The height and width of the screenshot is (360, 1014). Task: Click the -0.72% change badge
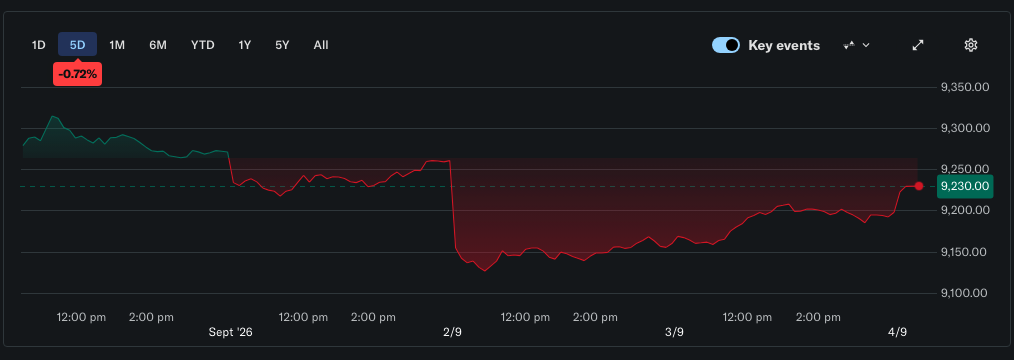(78, 74)
